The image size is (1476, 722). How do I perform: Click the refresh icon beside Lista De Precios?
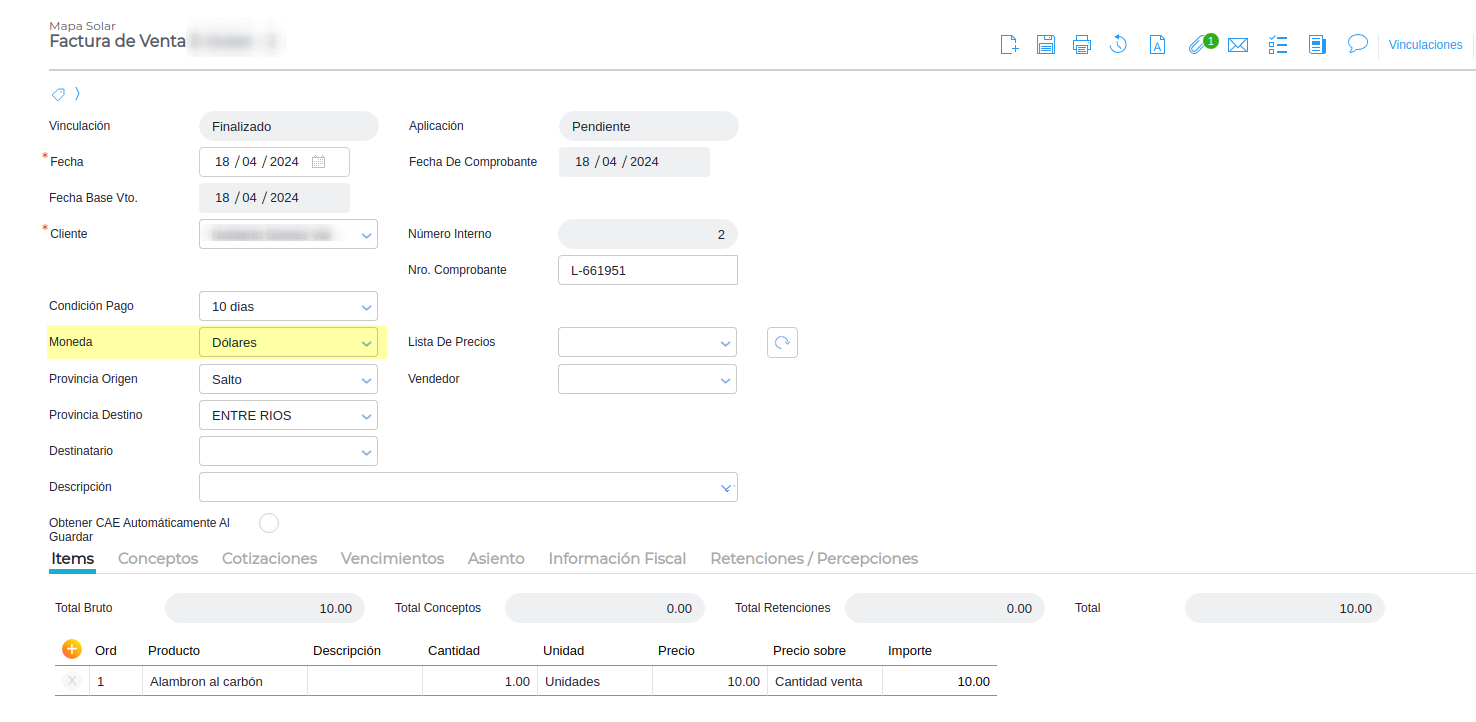pyautogui.click(x=782, y=342)
